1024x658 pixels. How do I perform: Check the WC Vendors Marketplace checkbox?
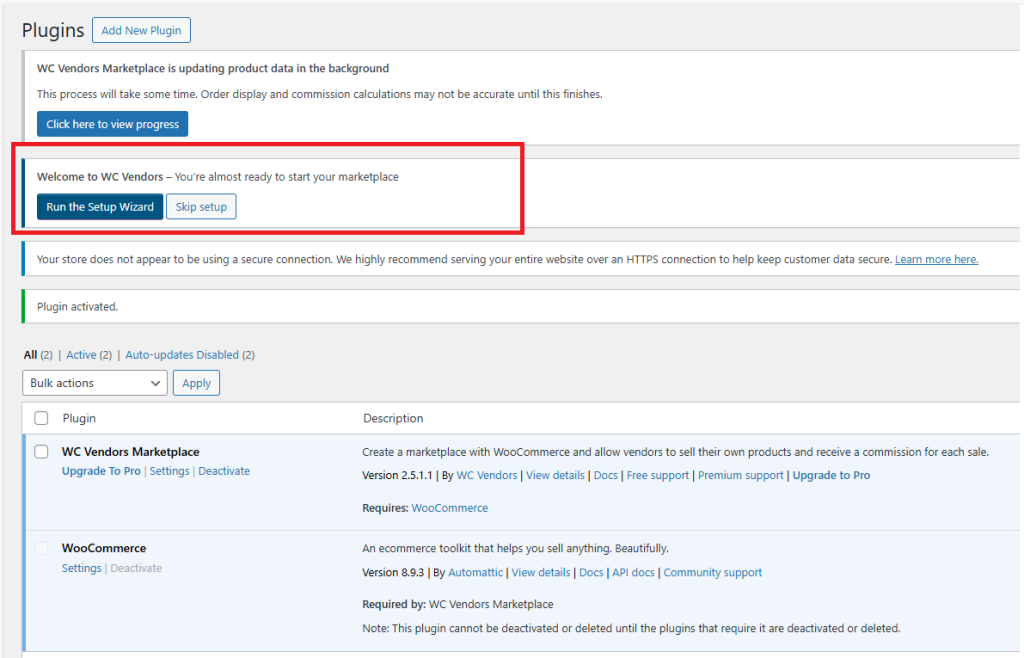(x=39, y=451)
